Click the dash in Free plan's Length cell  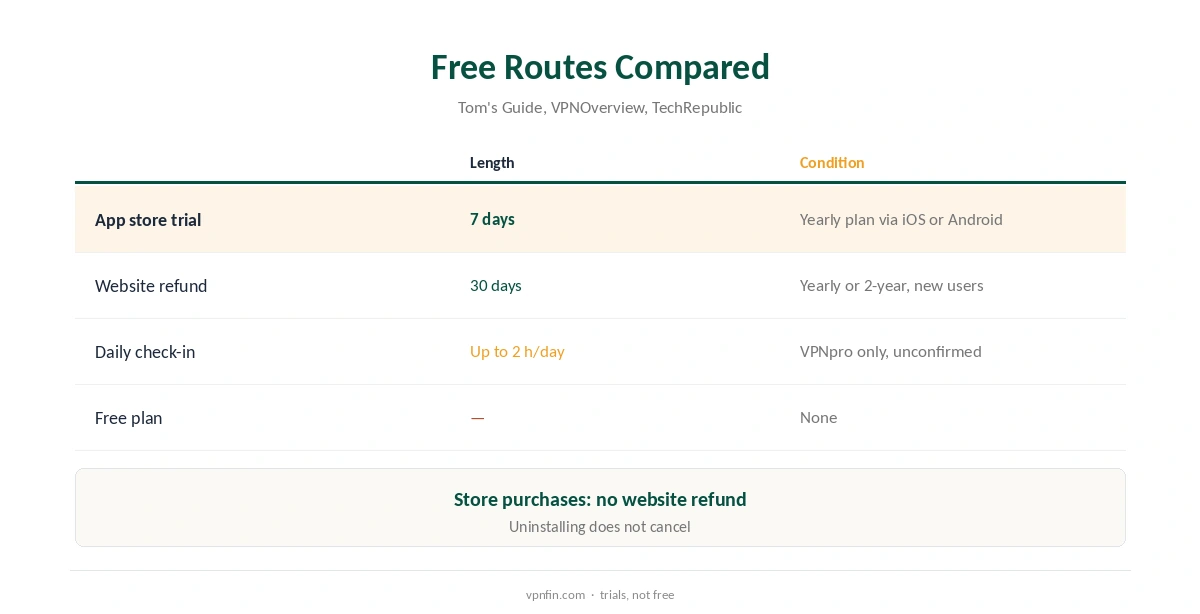click(478, 418)
